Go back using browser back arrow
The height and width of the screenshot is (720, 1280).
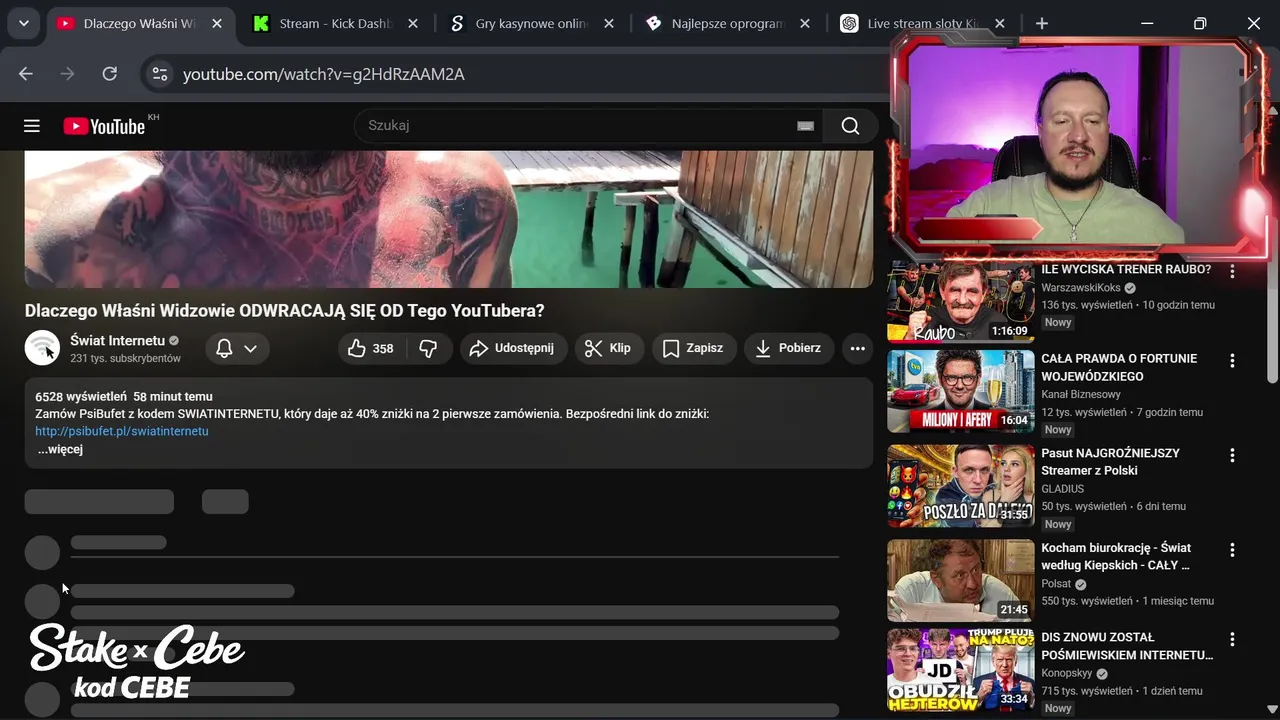point(26,74)
